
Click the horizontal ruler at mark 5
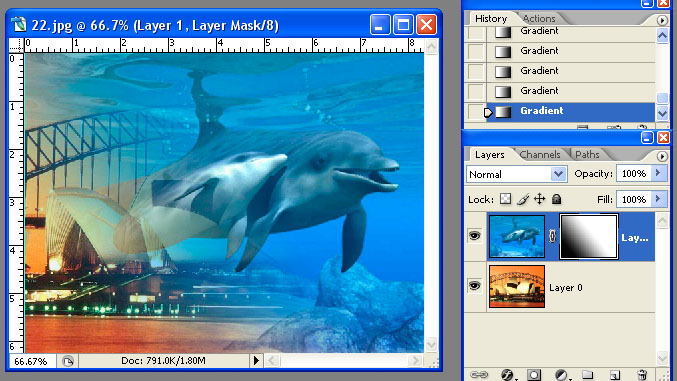click(267, 44)
